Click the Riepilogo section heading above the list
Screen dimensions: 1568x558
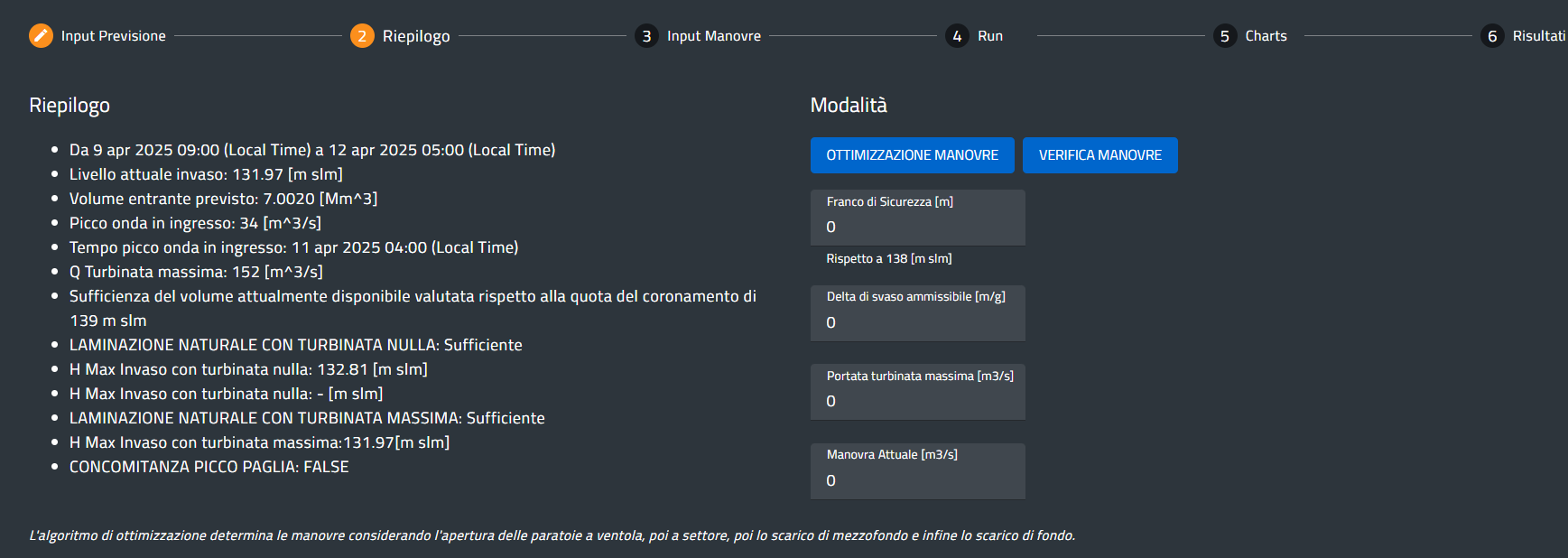[70, 106]
